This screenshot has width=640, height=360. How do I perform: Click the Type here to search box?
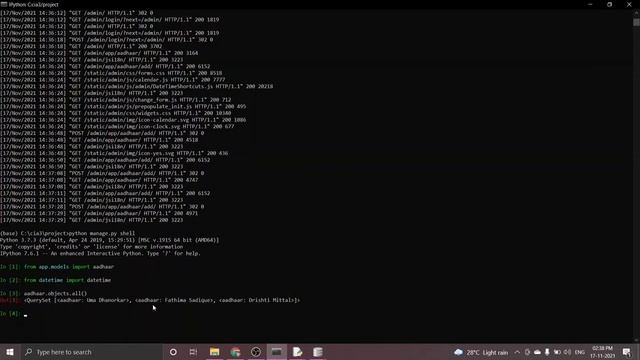[92, 352]
